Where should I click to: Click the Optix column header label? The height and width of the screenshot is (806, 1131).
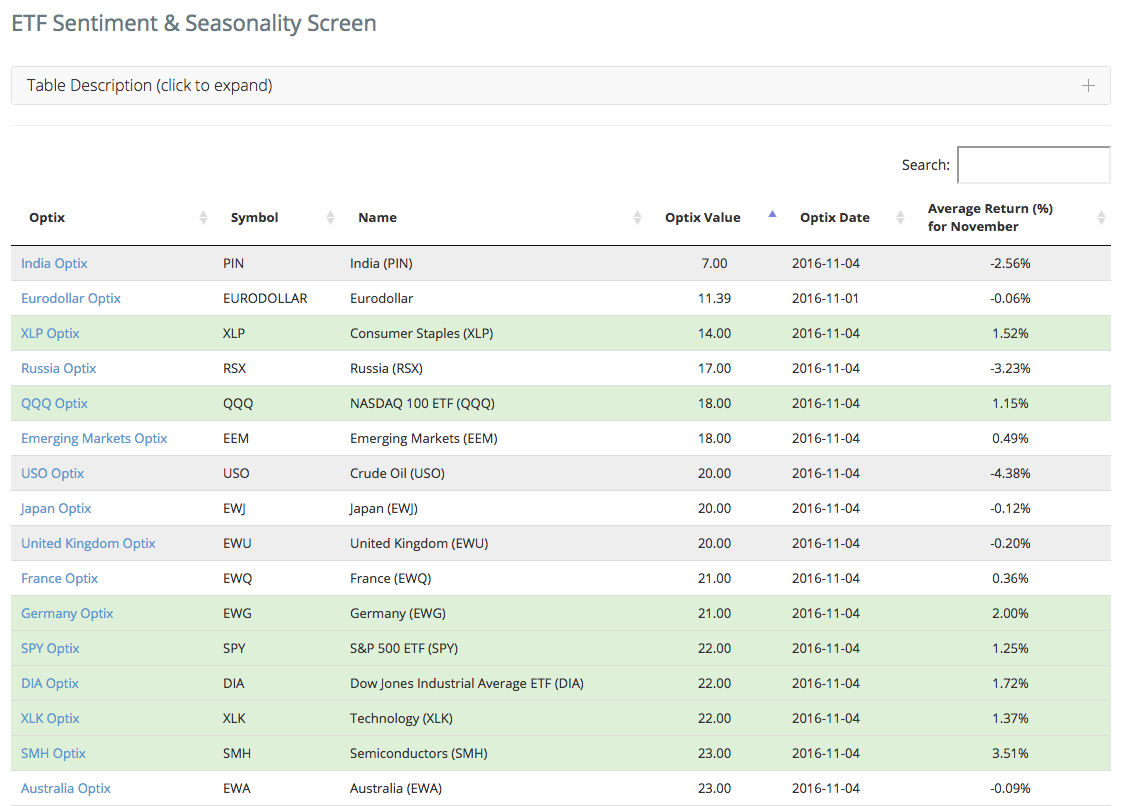click(47, 217)
